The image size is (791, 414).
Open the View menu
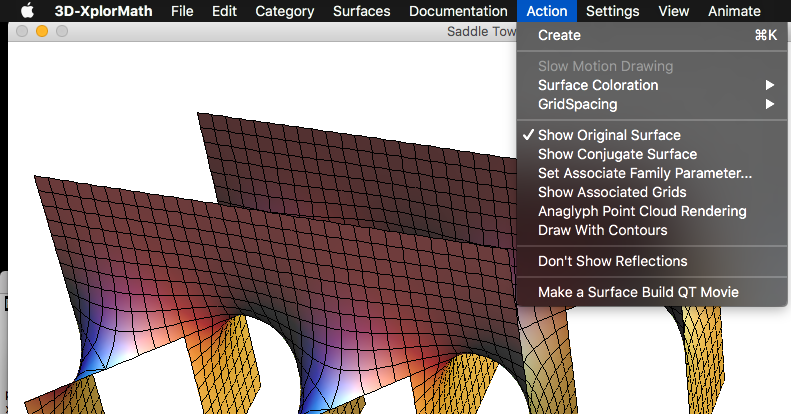click(673, 11)
